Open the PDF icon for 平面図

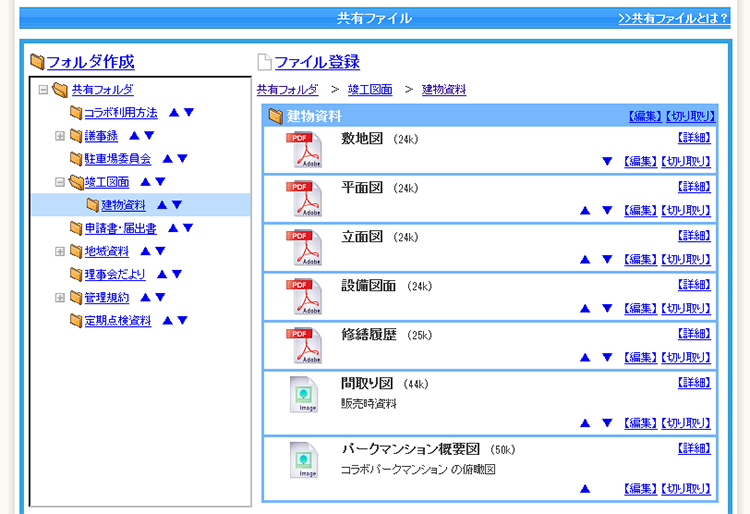tap(304, 198)
